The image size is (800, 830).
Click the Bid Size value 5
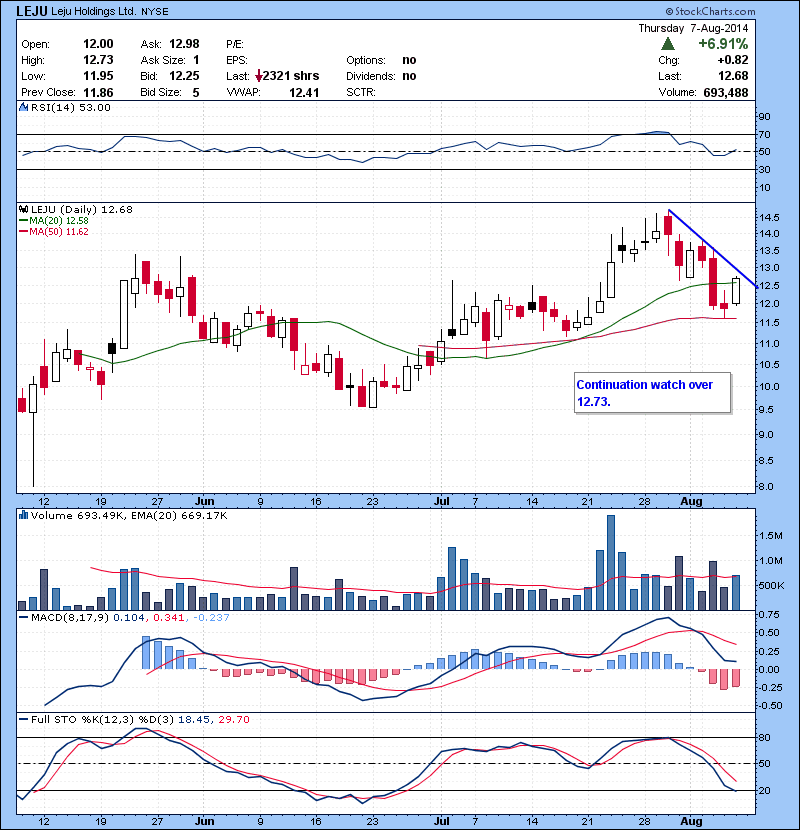coord(196,93)
